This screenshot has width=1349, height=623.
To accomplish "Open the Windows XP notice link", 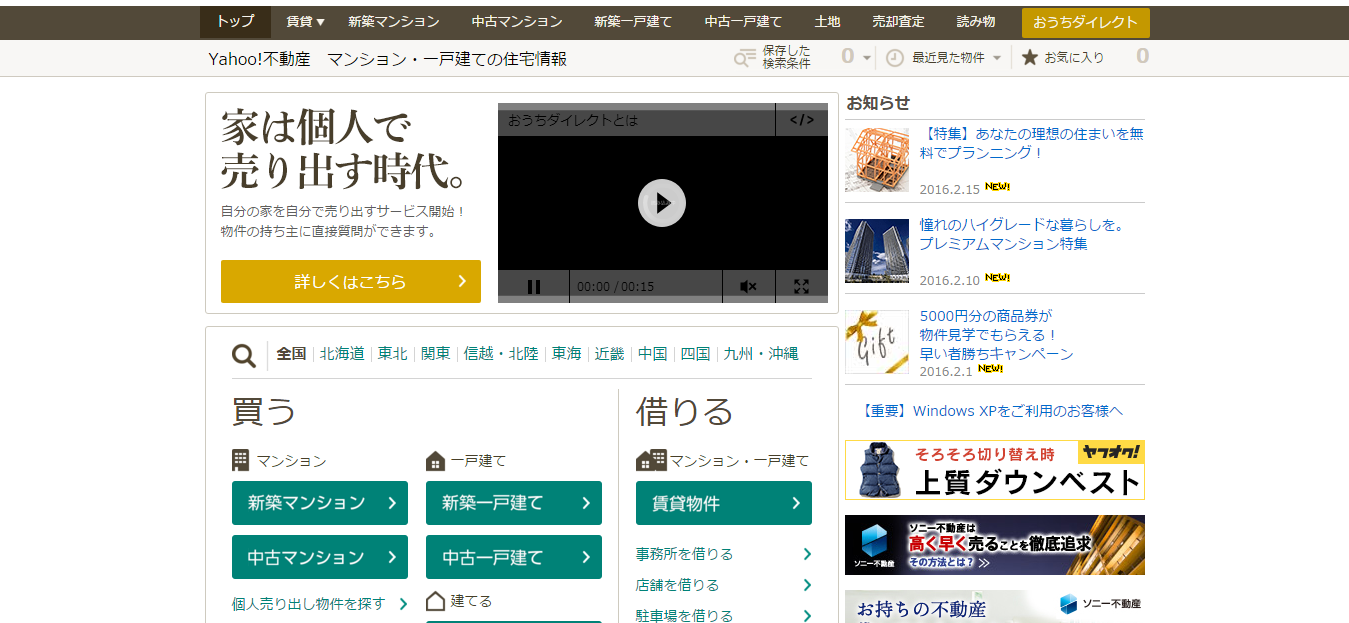I will 992,411.
